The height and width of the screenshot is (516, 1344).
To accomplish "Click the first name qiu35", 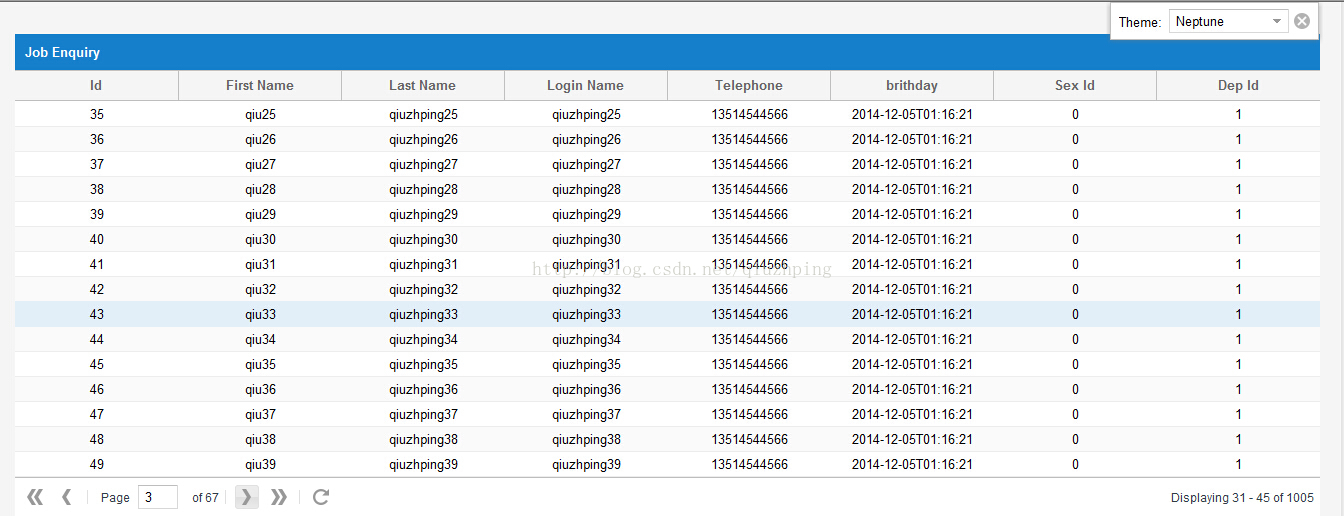I will (x=260, y=364).
